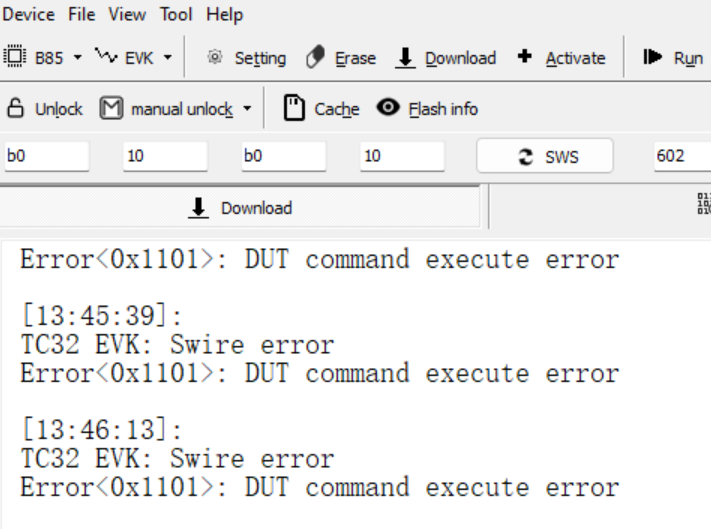Image resolution: width=711 pixels, height=529 pixels.
Task: Click the first b0 input field
Action: [47, 156]
